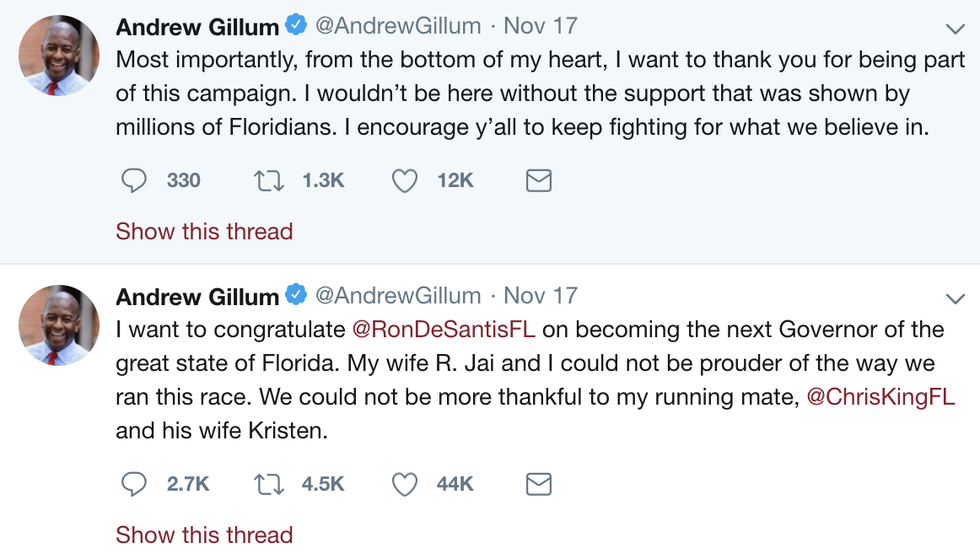Like the tweet with 12K likes
Image resolution: width=980 pixels, height=558 pixels.
click(404, 181)
